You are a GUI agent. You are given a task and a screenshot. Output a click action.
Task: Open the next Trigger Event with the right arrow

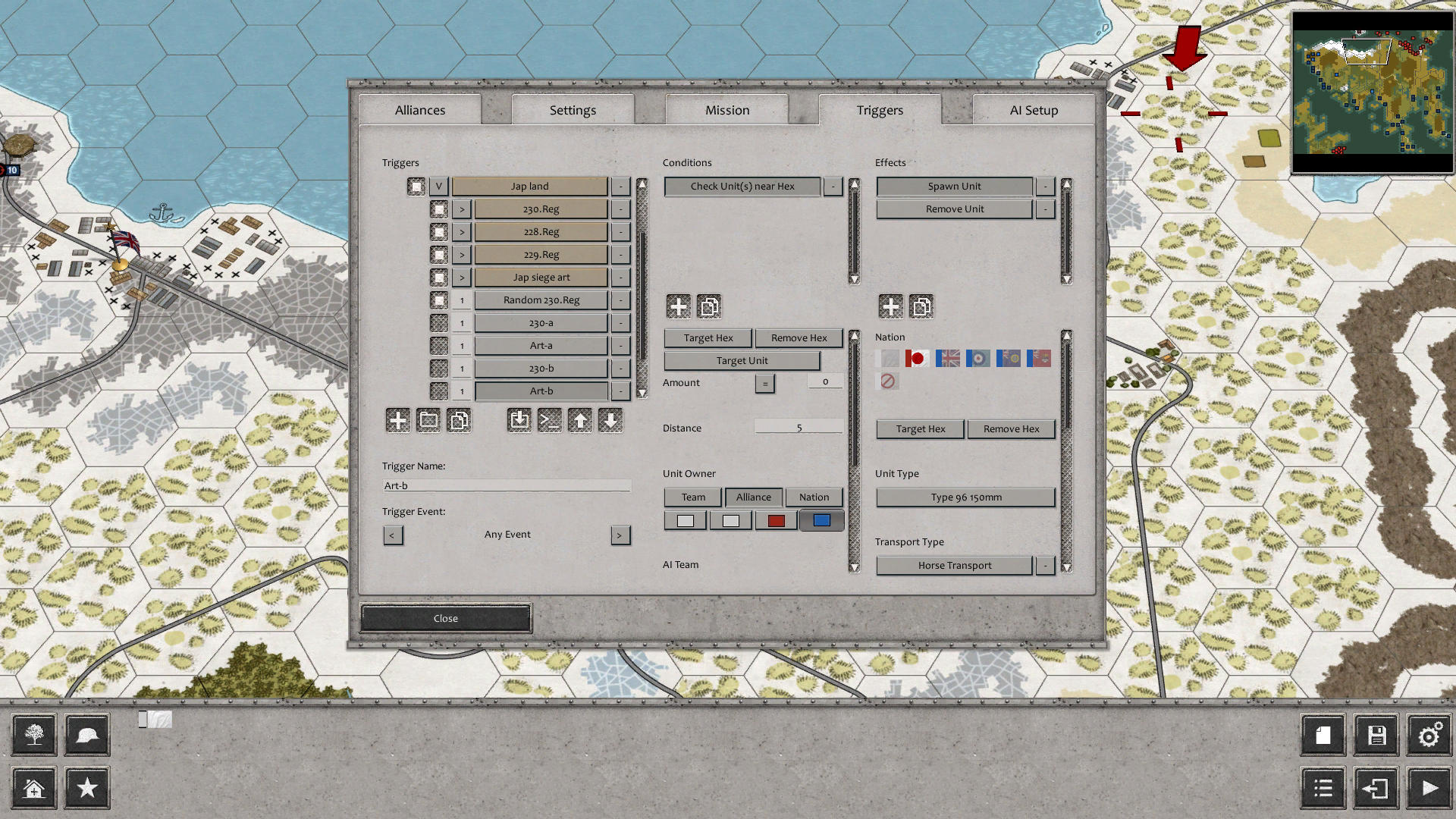[620, 535]
